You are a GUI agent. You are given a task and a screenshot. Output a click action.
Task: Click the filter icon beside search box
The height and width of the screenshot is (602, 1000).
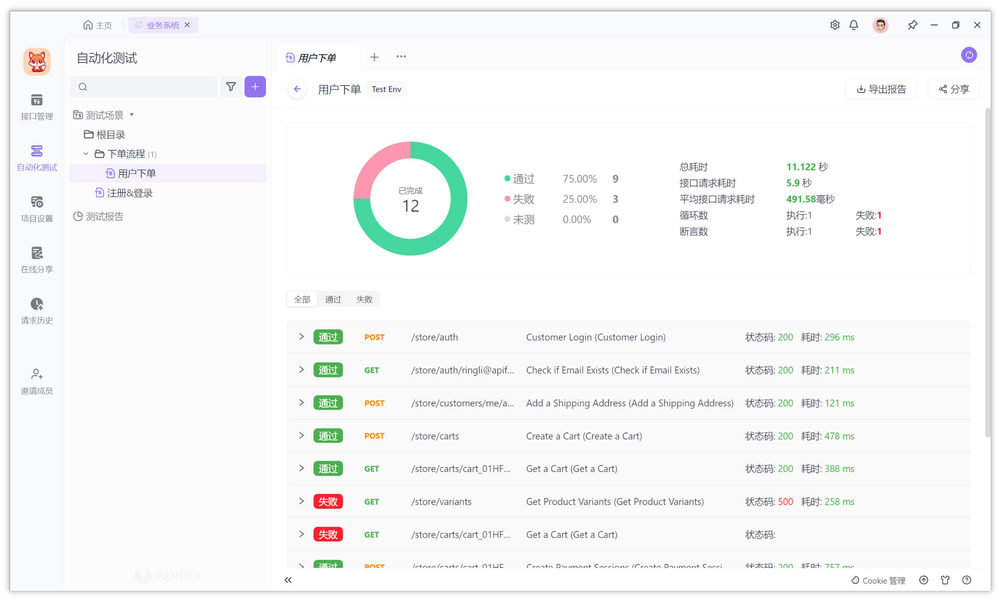point(231,87)
